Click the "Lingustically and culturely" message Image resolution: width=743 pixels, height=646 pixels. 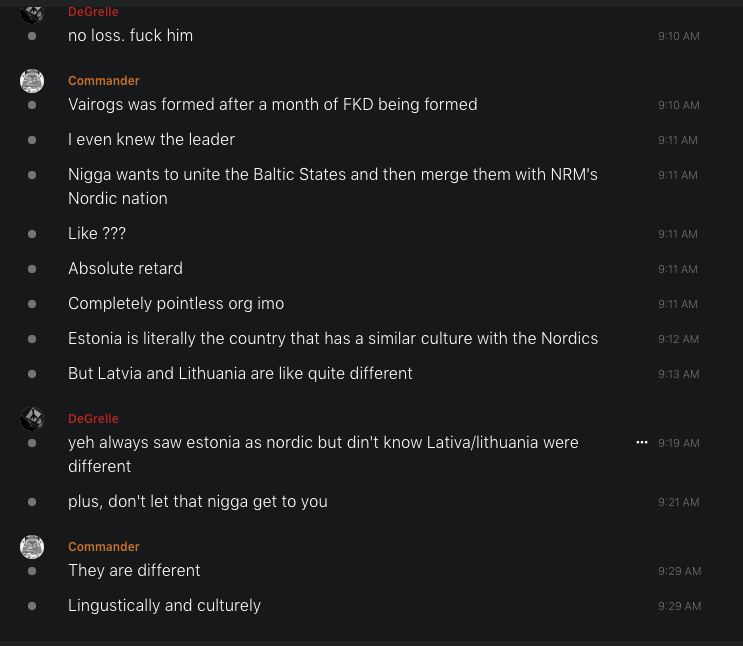[x=164, y=605]
